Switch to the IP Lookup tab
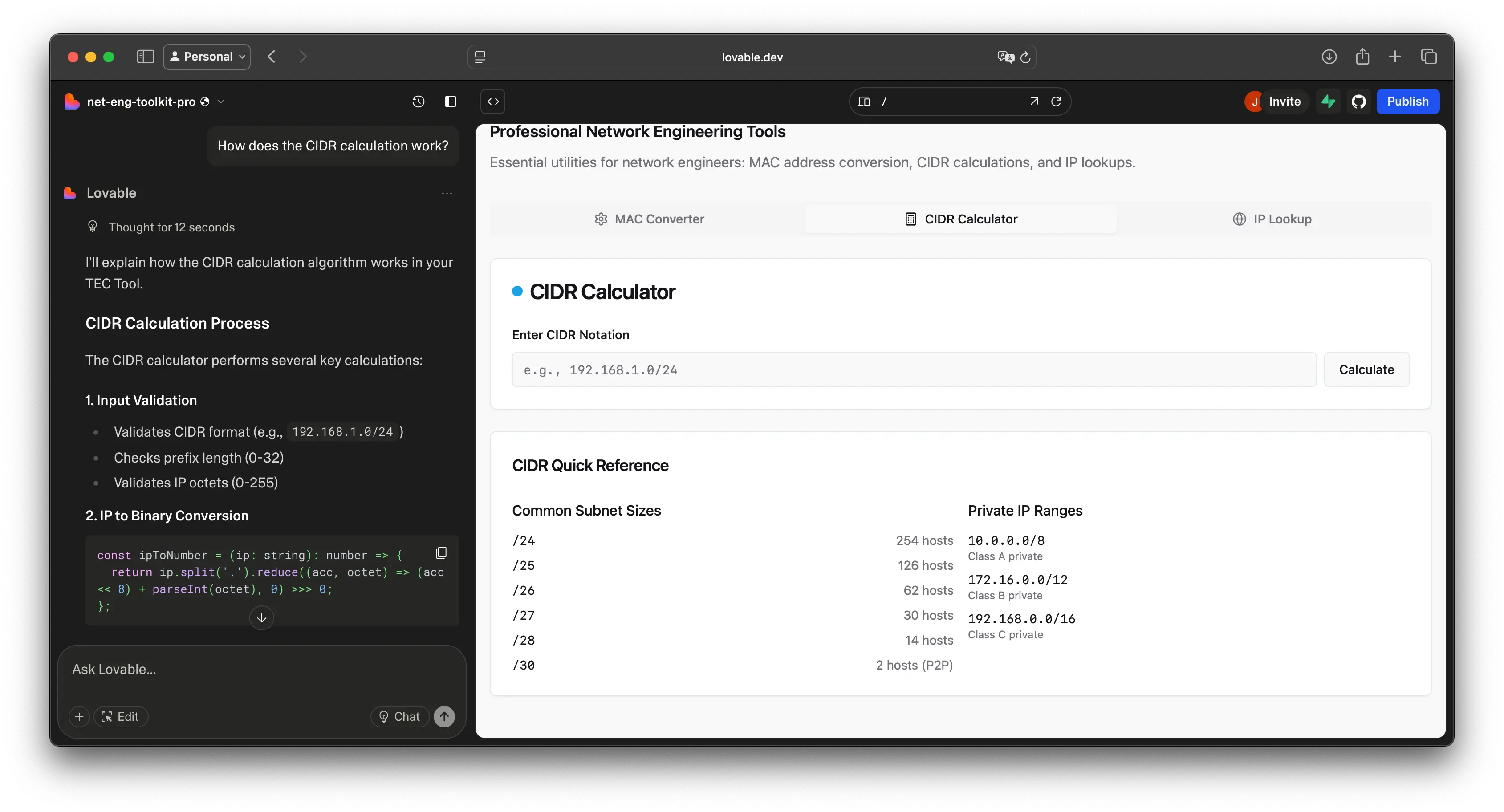Viewport: 1504px width, 812px height. [x=1272, y=219]
